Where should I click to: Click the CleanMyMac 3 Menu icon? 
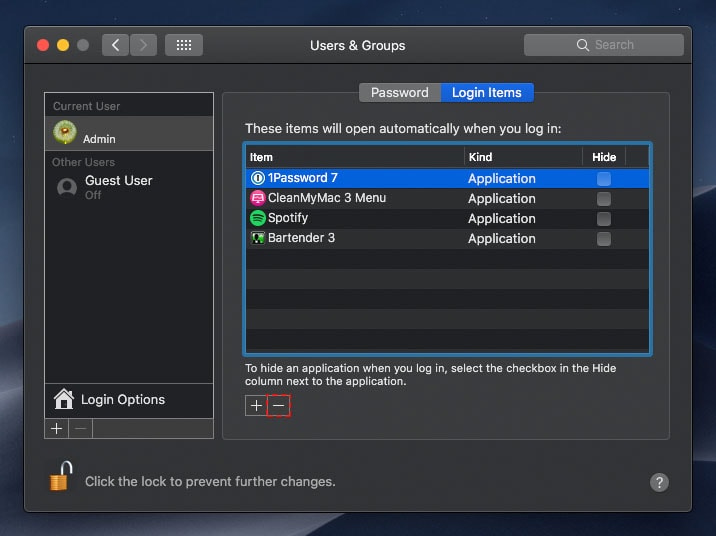coord(257,198)
